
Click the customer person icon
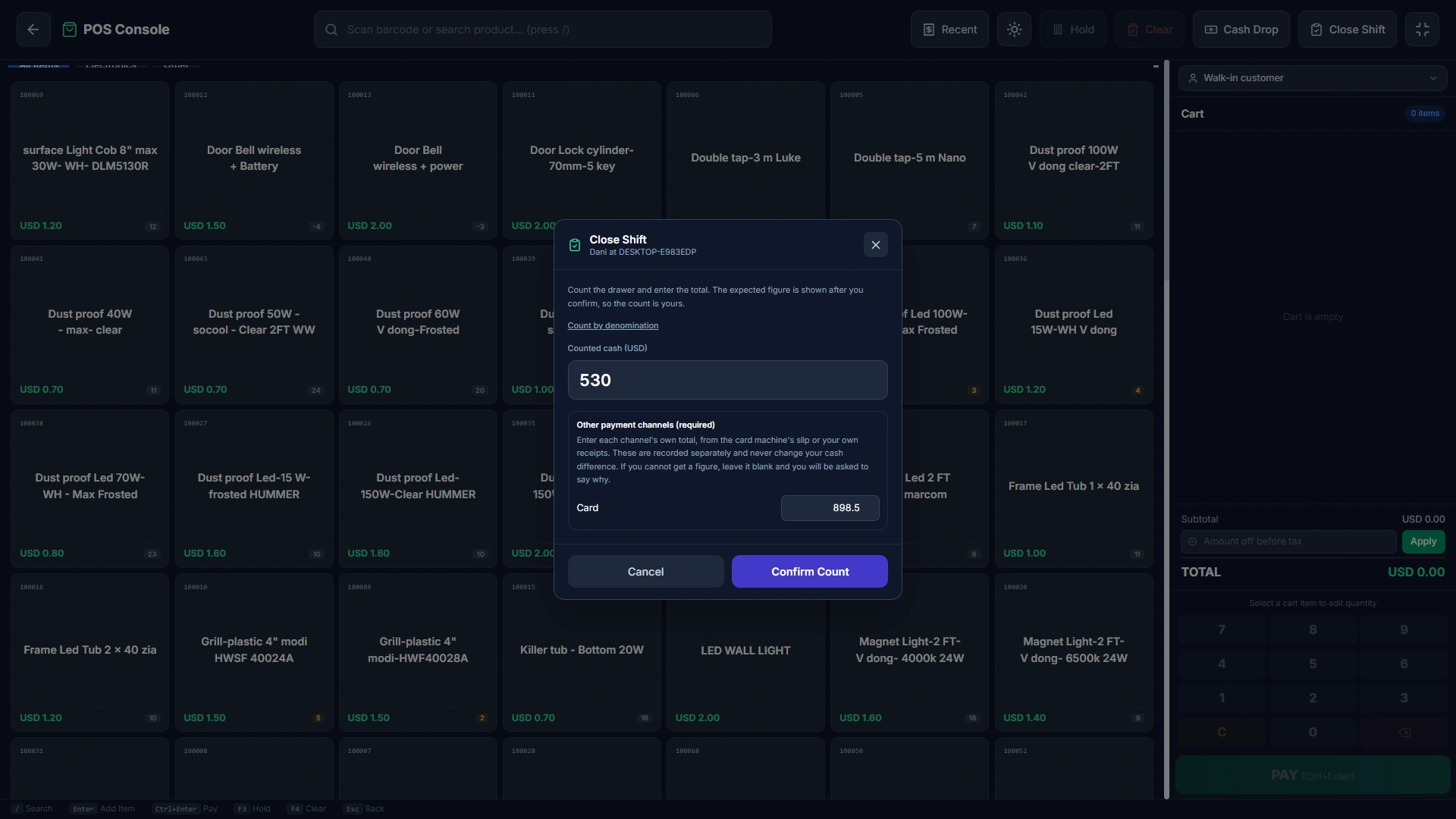coord(1193,78)
